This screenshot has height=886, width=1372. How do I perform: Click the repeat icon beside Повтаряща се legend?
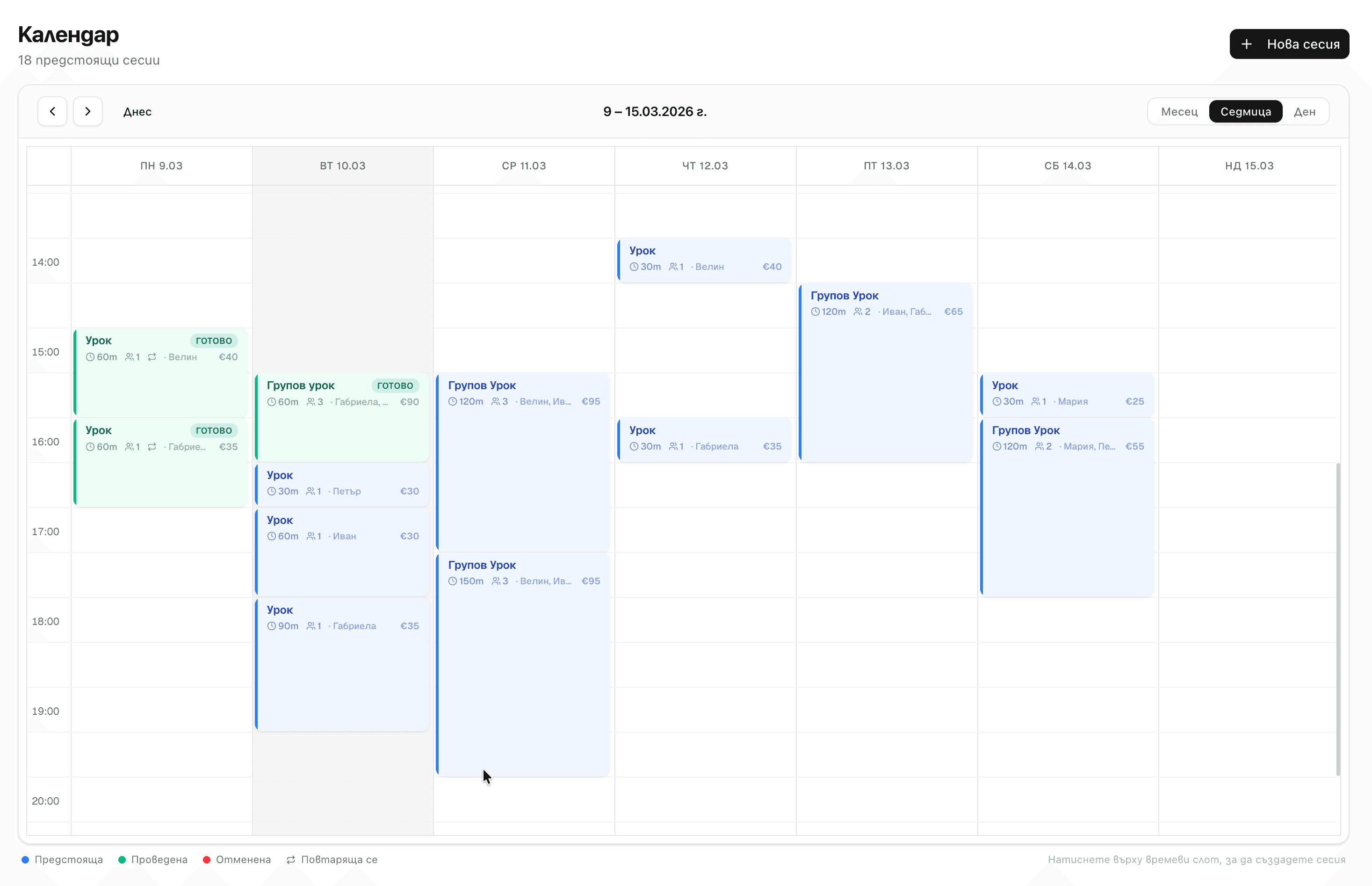tap(291, 859)
